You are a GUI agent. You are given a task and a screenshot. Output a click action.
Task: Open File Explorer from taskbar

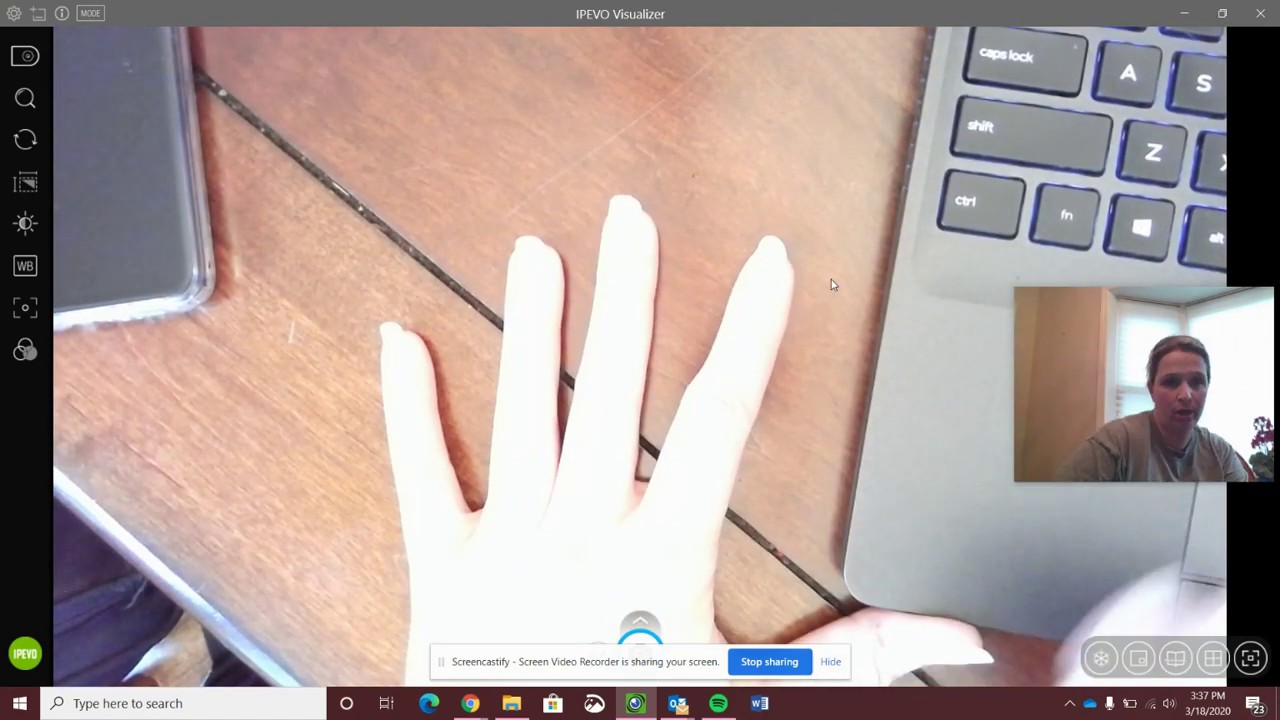coord(511,703)
